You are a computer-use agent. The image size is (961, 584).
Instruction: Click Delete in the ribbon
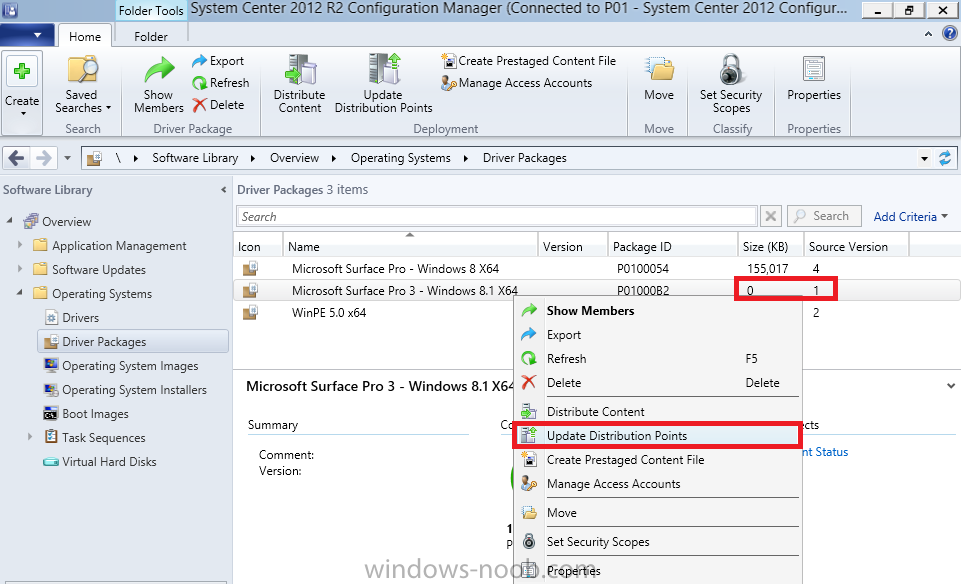pyautogui.click(x=218, y=105)
